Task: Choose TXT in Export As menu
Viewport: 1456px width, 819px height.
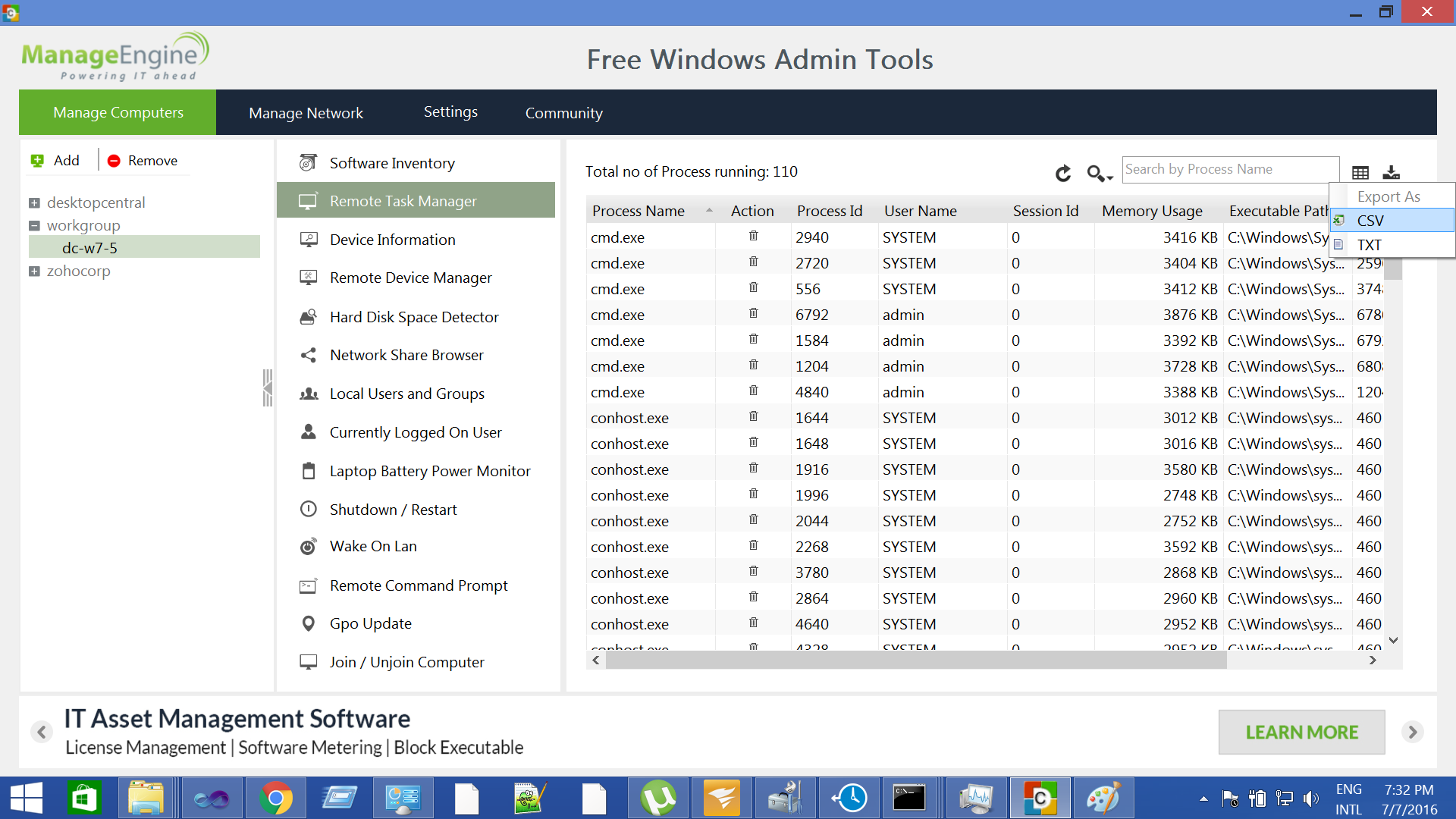Action: [1393, 245]
